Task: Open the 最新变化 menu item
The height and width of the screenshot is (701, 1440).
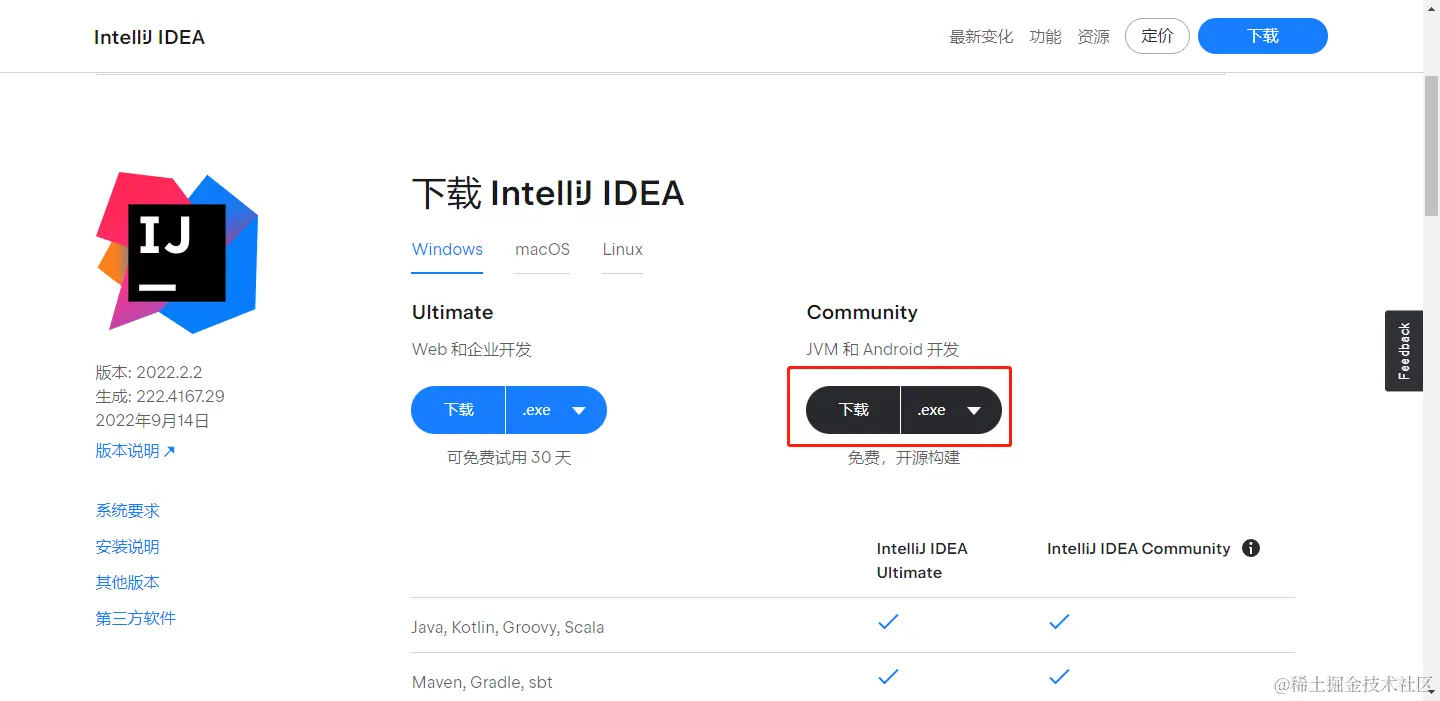Action: 981,37
